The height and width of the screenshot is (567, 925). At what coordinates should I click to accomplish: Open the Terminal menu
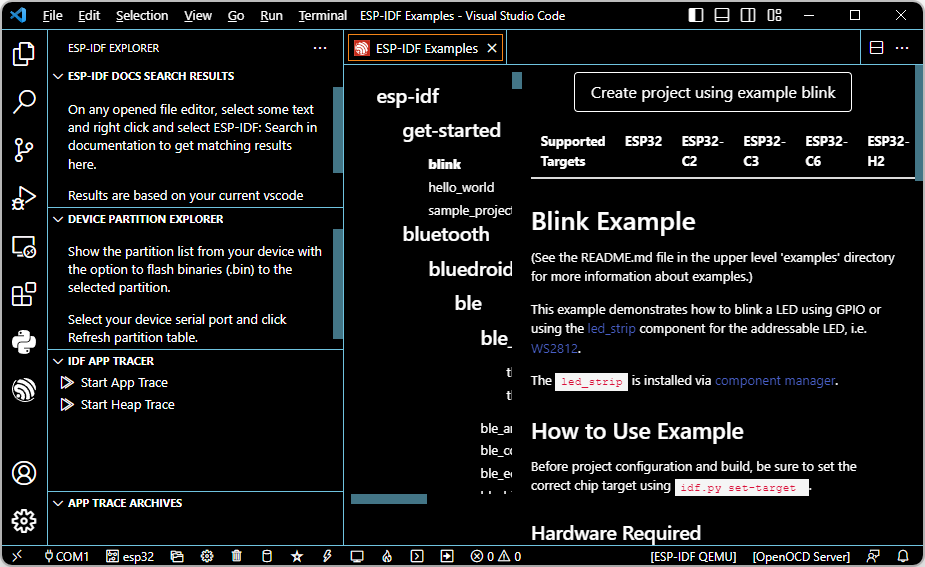[x=322, y=16]
